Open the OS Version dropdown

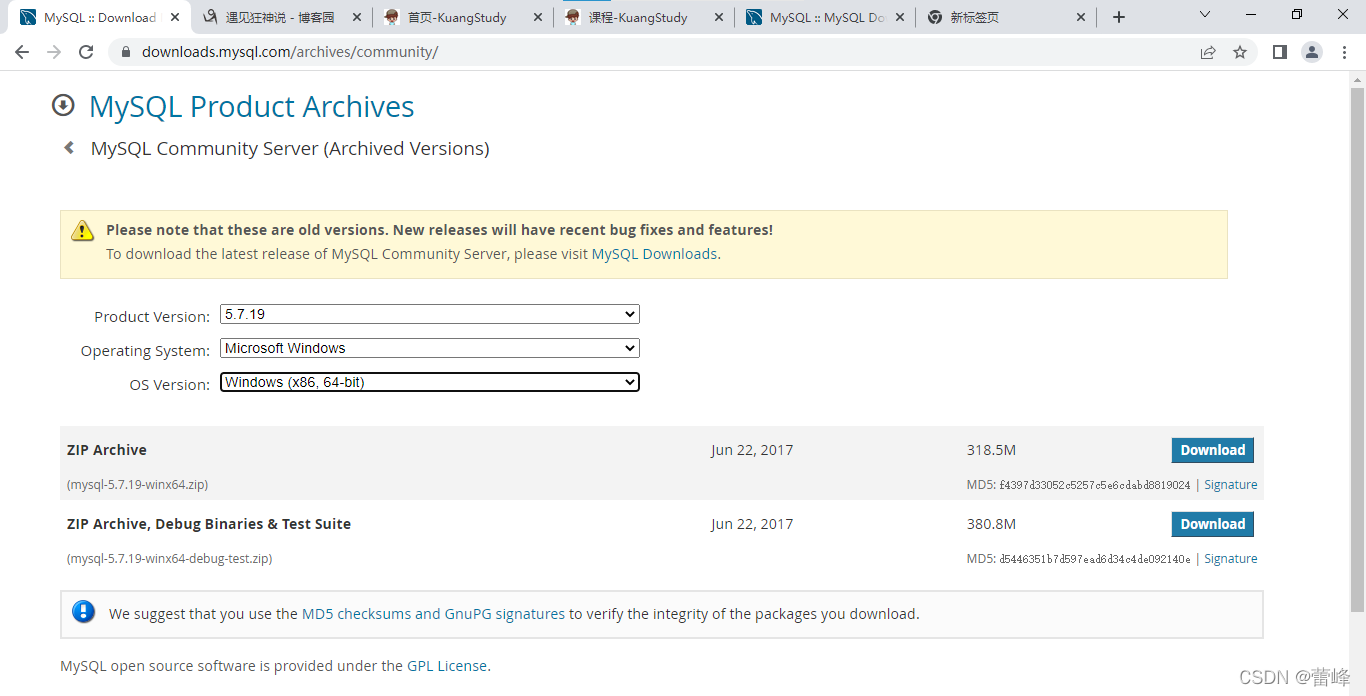click(430, 382)
